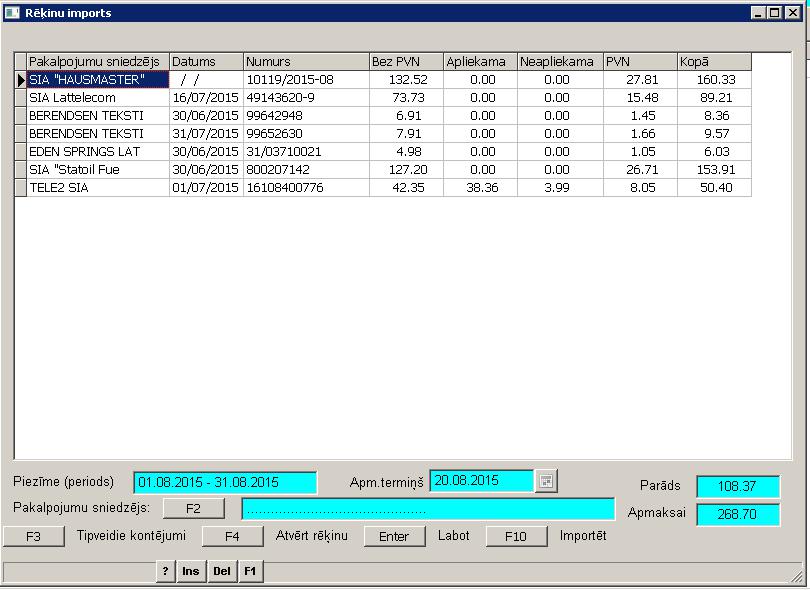This screenshot has height=590, width=810.
Task: Click invoice number 99652630
Action: [x=306, y=134]
